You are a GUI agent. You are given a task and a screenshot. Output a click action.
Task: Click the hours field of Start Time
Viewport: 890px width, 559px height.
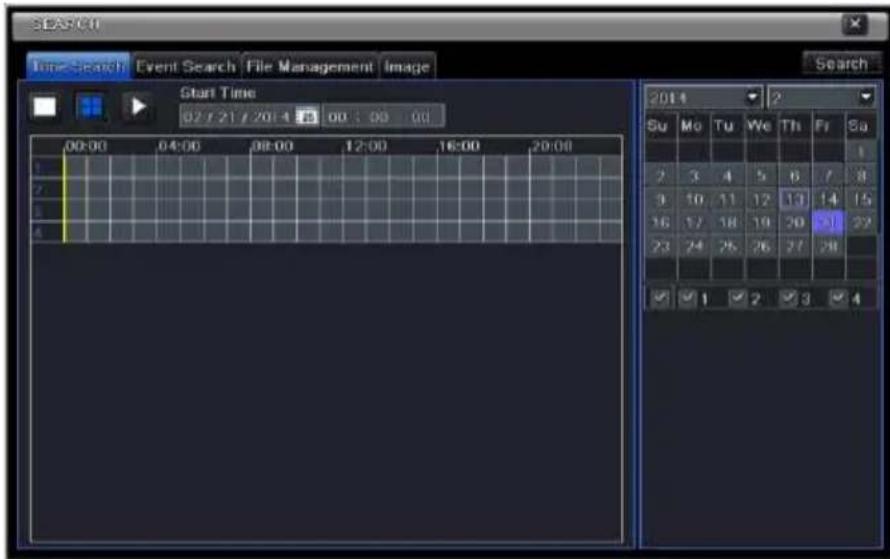(x=337, y=117)
